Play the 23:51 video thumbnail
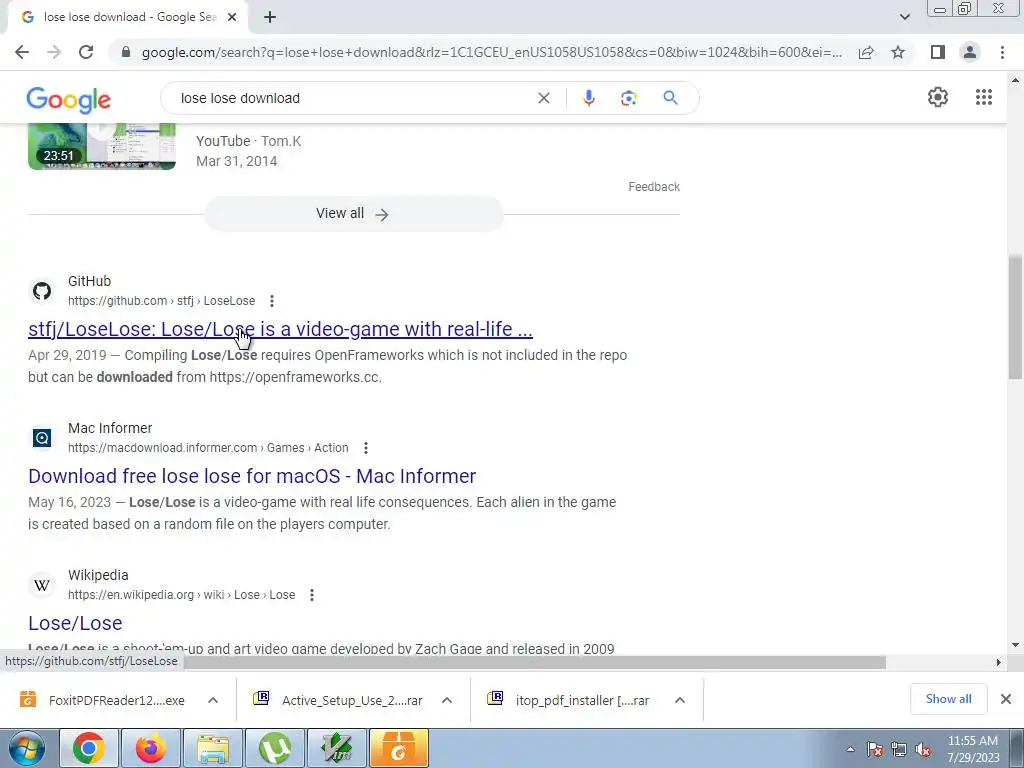This screenshot has width=1024, height=768. (102, 146)
